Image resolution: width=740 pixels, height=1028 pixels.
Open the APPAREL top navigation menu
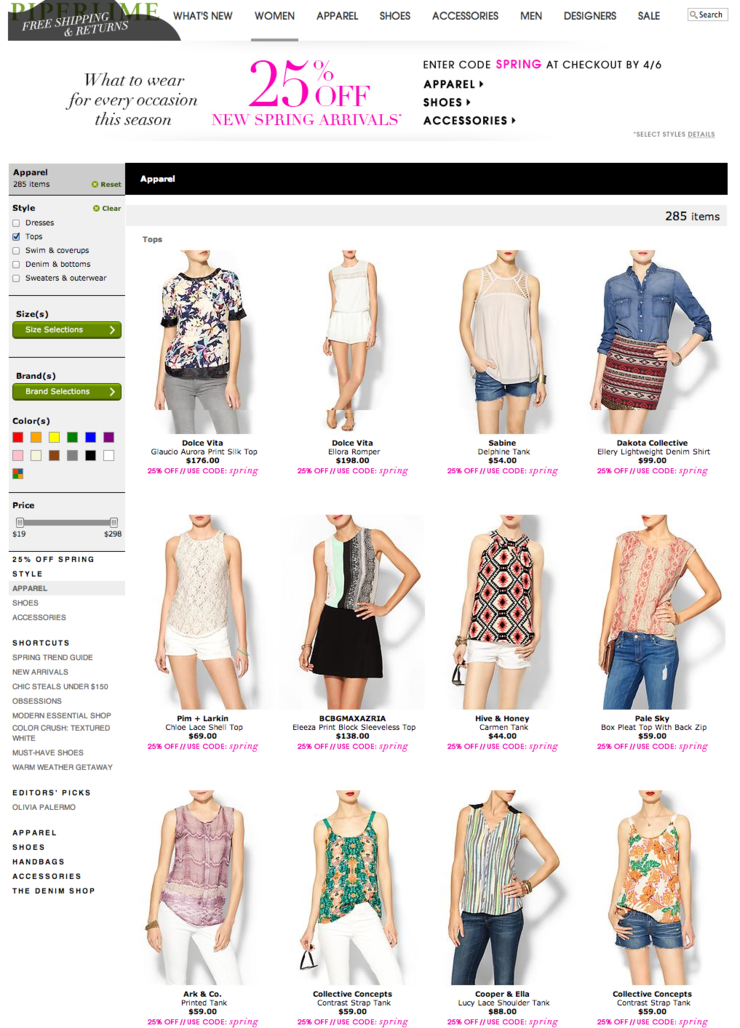[x=337, y=16]
